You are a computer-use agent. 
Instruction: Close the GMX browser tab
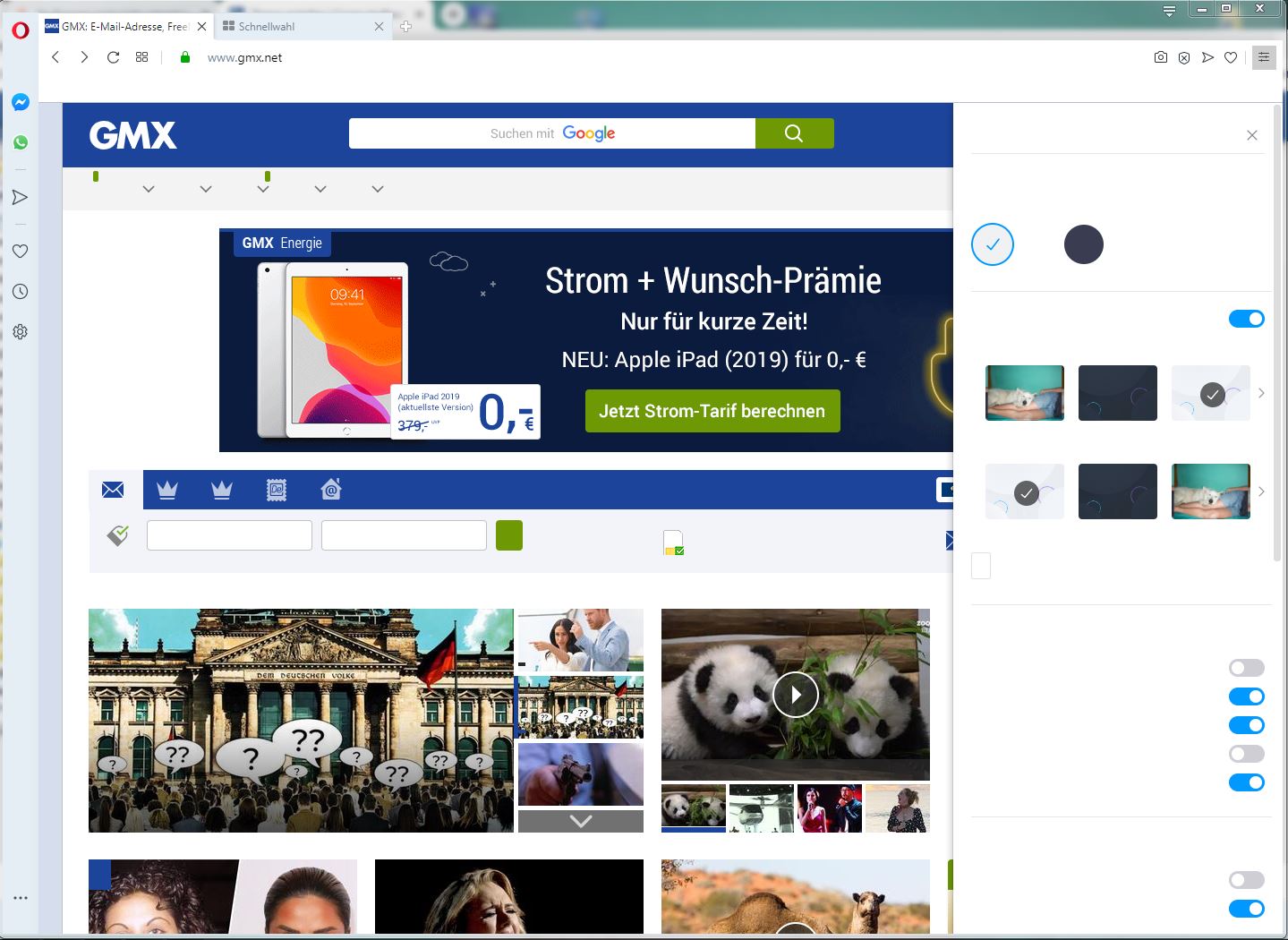[x=201, y=27]
